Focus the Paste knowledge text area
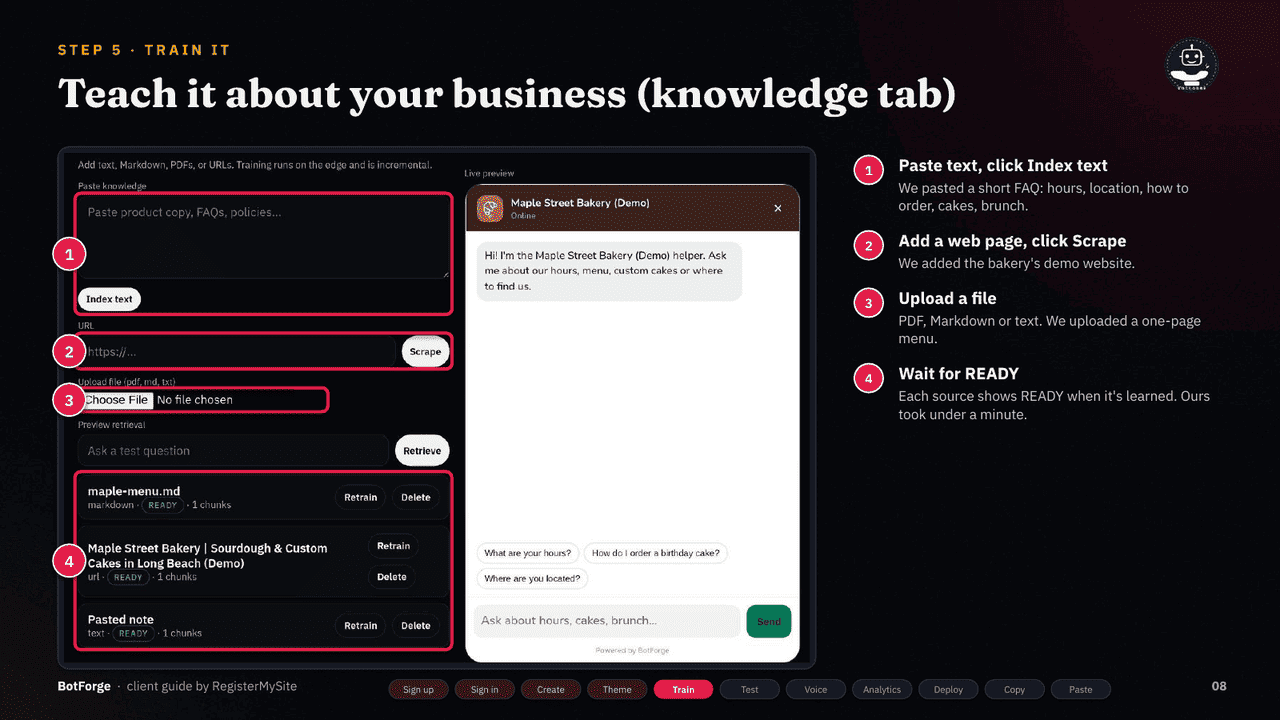 [x=264, y=238]
